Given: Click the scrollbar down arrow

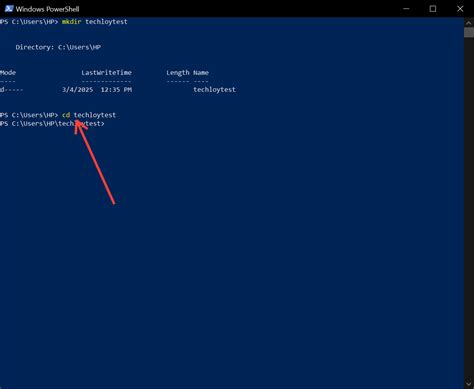Looking at the screenshot, I should coord(469,384).
